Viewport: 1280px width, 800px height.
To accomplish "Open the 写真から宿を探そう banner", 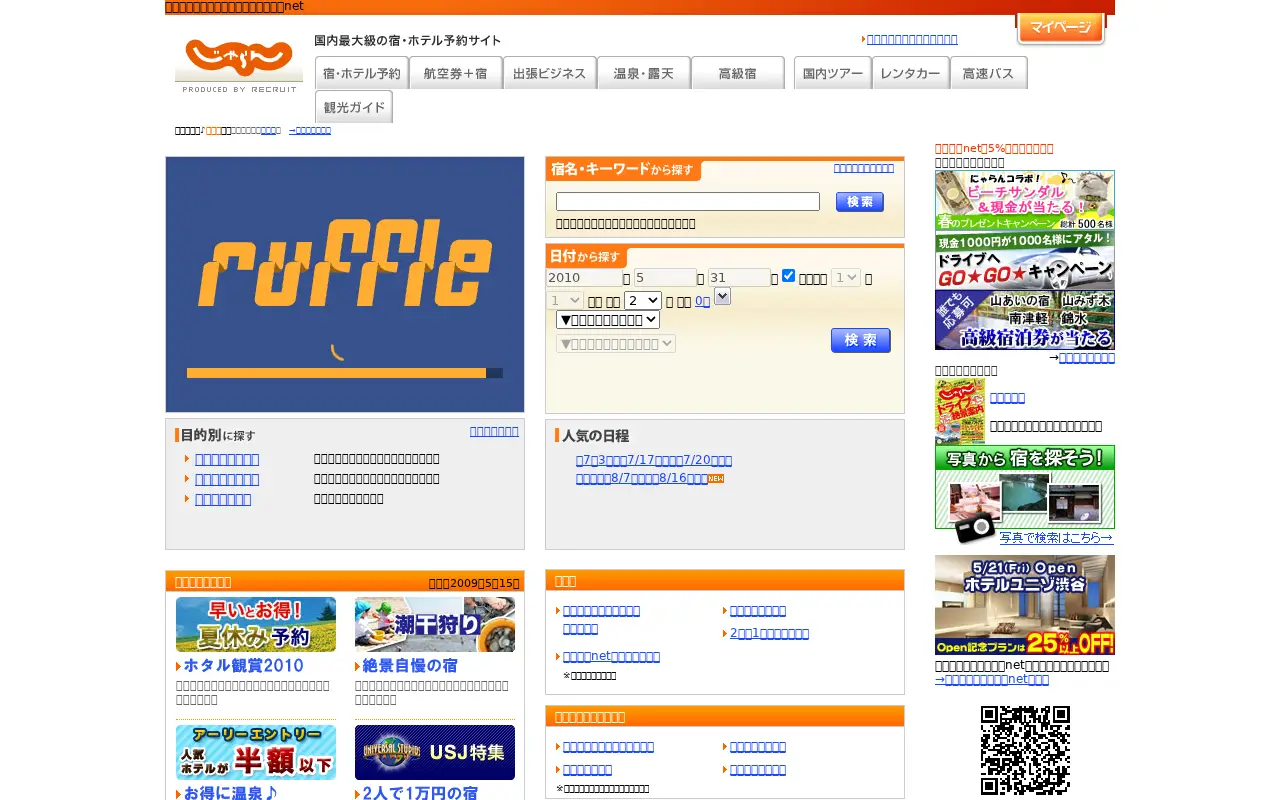I will click(x=1025, y=487).
